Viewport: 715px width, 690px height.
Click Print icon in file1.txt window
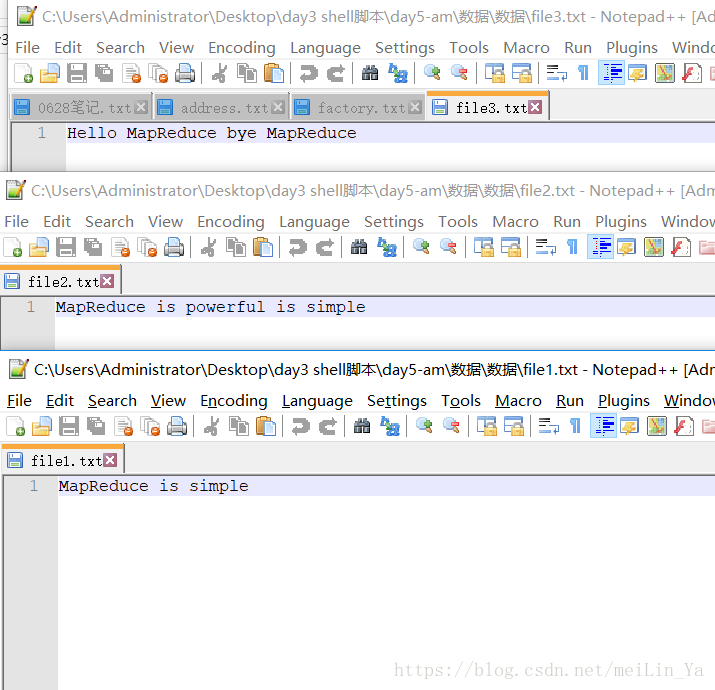click(x=177, y=426)
